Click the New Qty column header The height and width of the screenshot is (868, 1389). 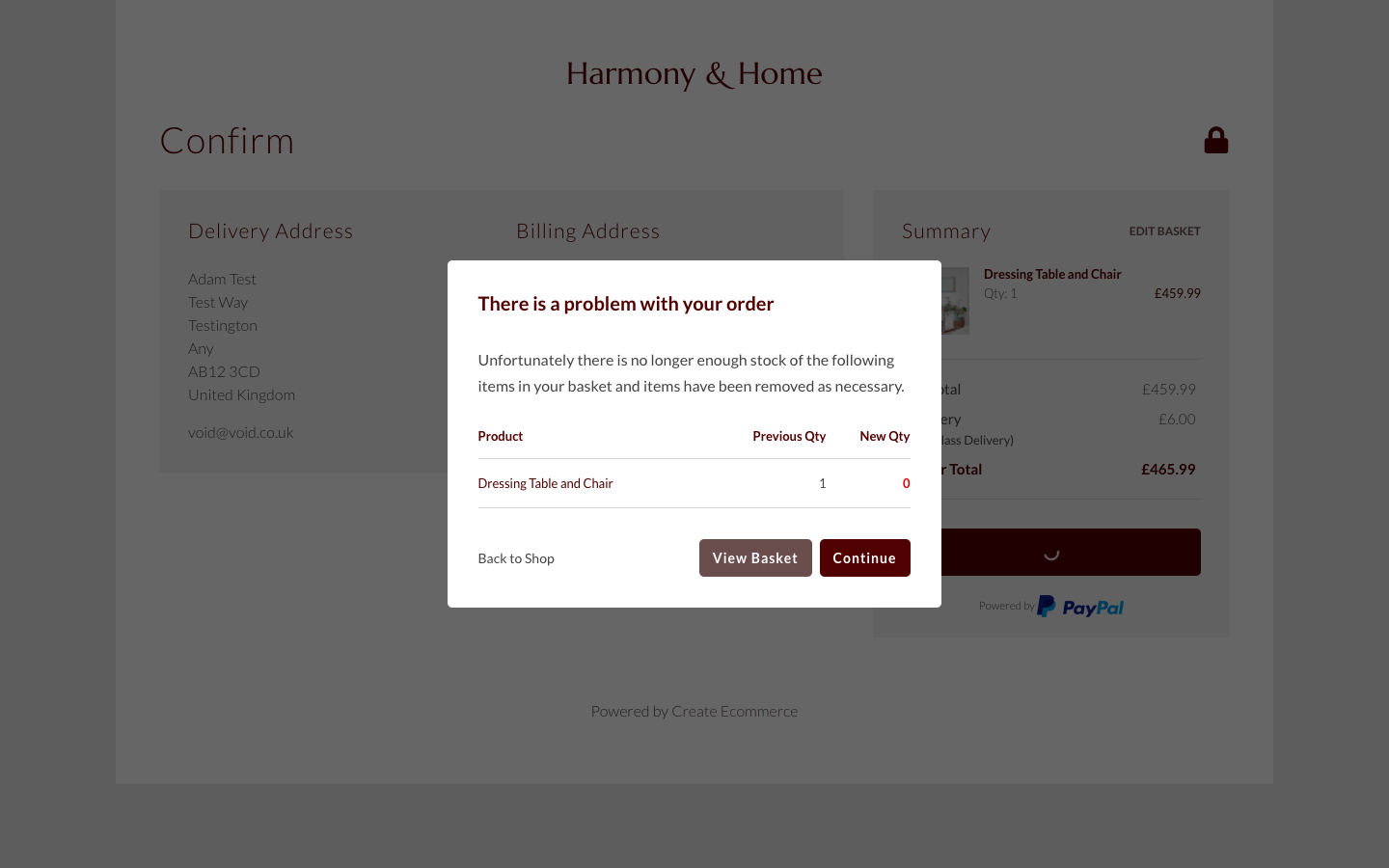[885, 437]
